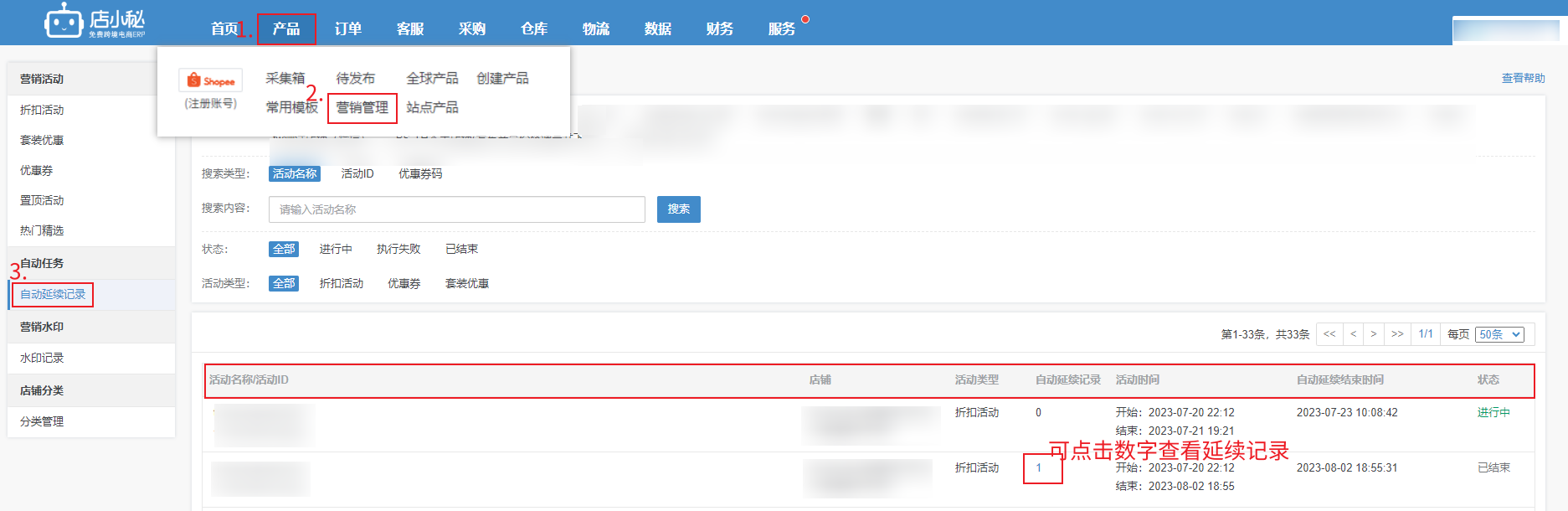
Task: Filter activity type by 全部
Action: [x=284, y=283]
